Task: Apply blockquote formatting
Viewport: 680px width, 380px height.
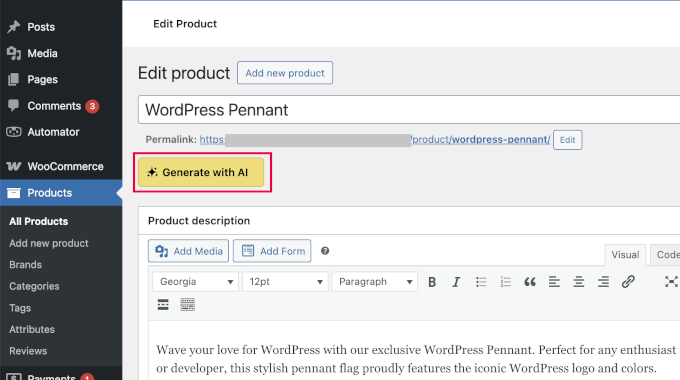Action: (530, 282)
